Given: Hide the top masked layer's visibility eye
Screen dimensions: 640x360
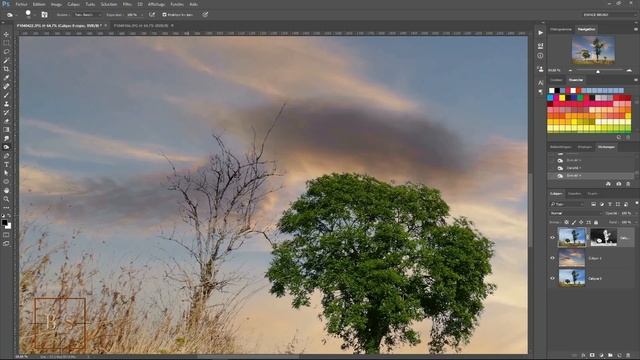Looking at the screenshot, I should coord(553,237).
